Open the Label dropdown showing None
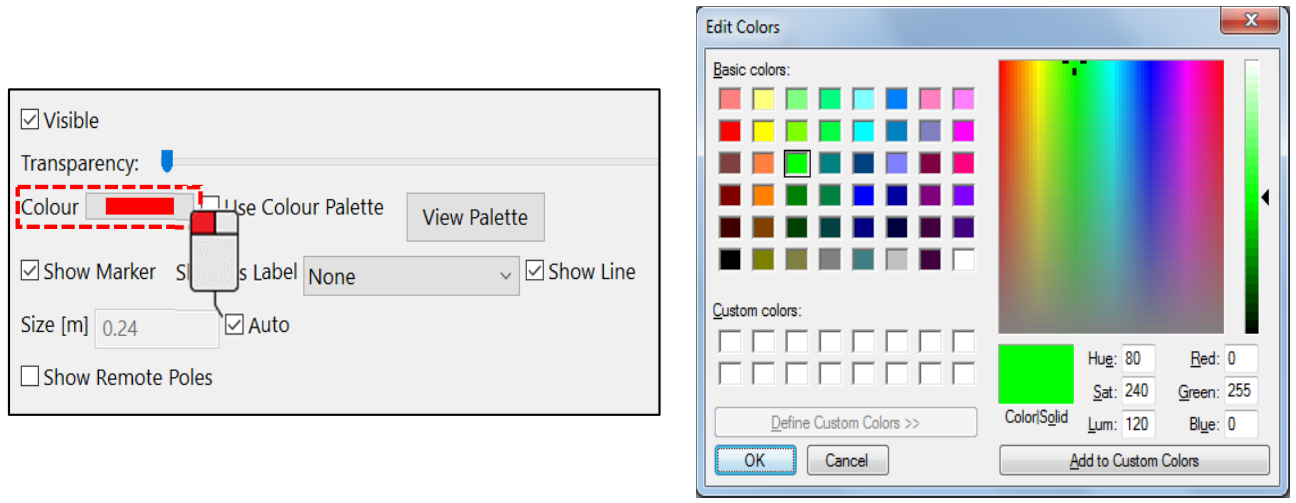 [x=411, y=276]
